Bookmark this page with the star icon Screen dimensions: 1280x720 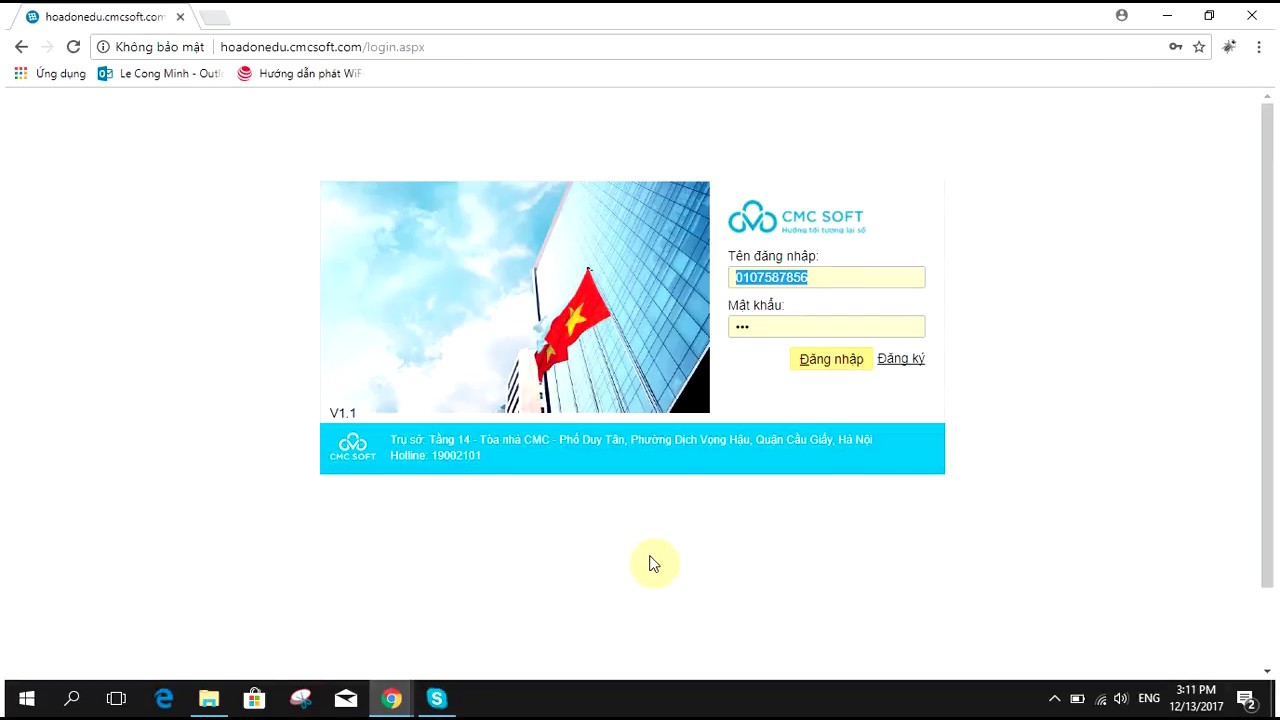point(1199,47)
